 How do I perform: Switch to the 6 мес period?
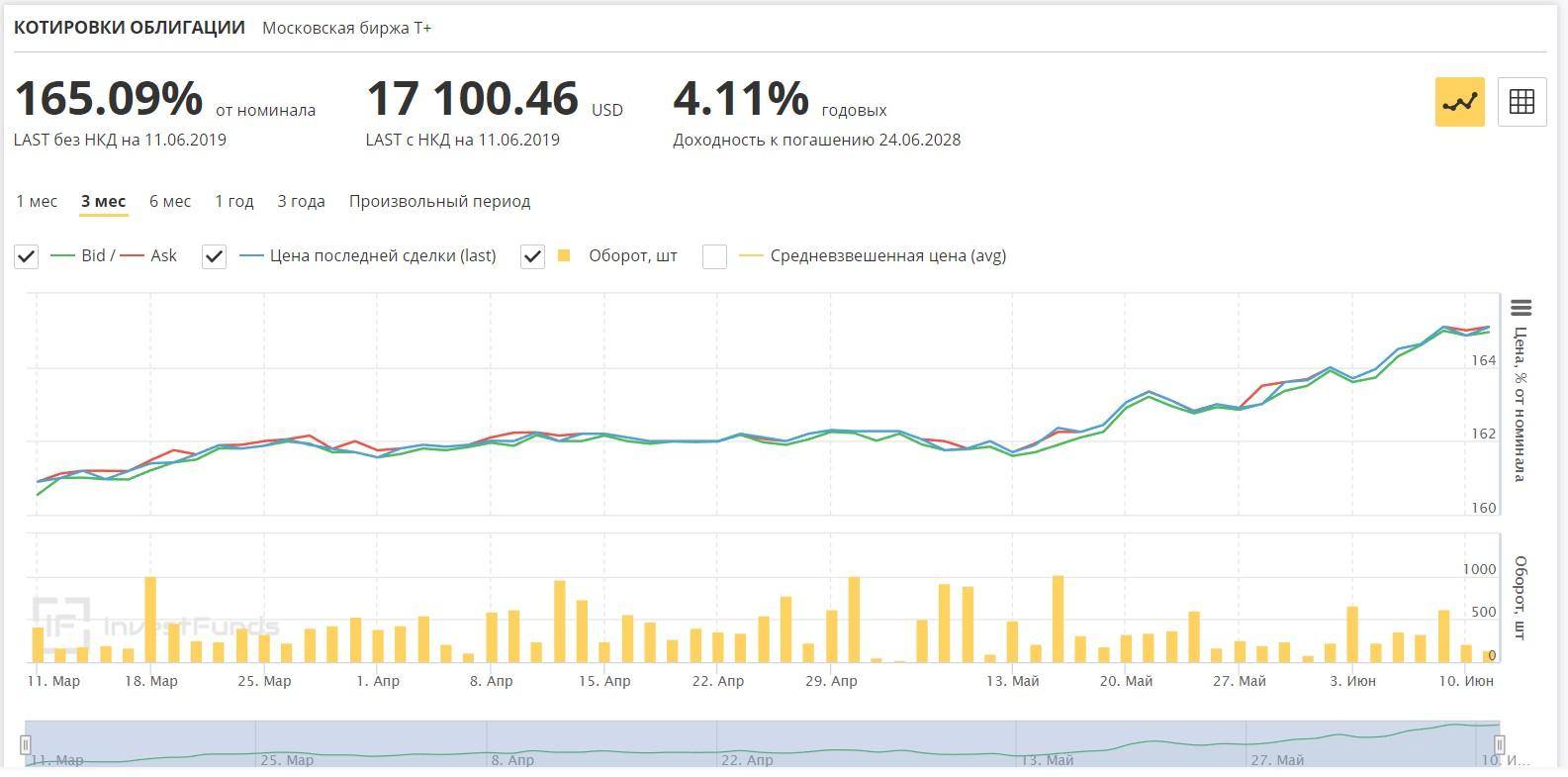pyautogui.click(x=170, y=201)
